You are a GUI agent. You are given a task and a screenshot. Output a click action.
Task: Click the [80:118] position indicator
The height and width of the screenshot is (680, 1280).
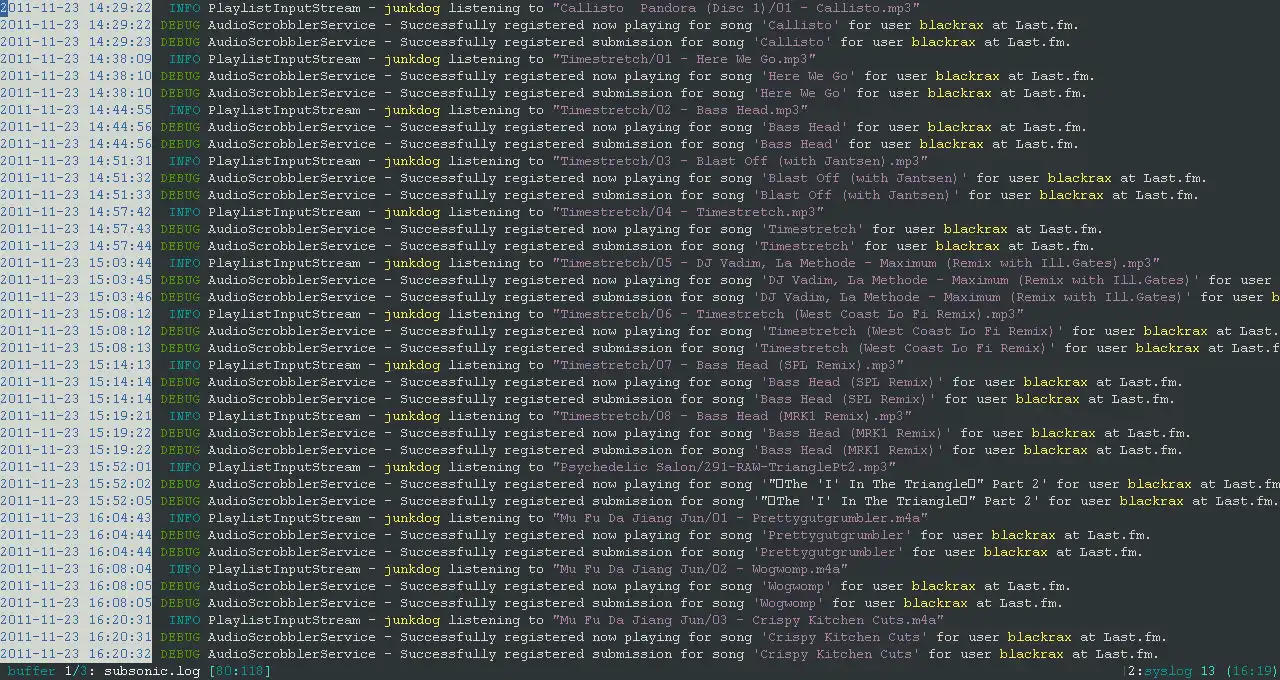[240, 671]
